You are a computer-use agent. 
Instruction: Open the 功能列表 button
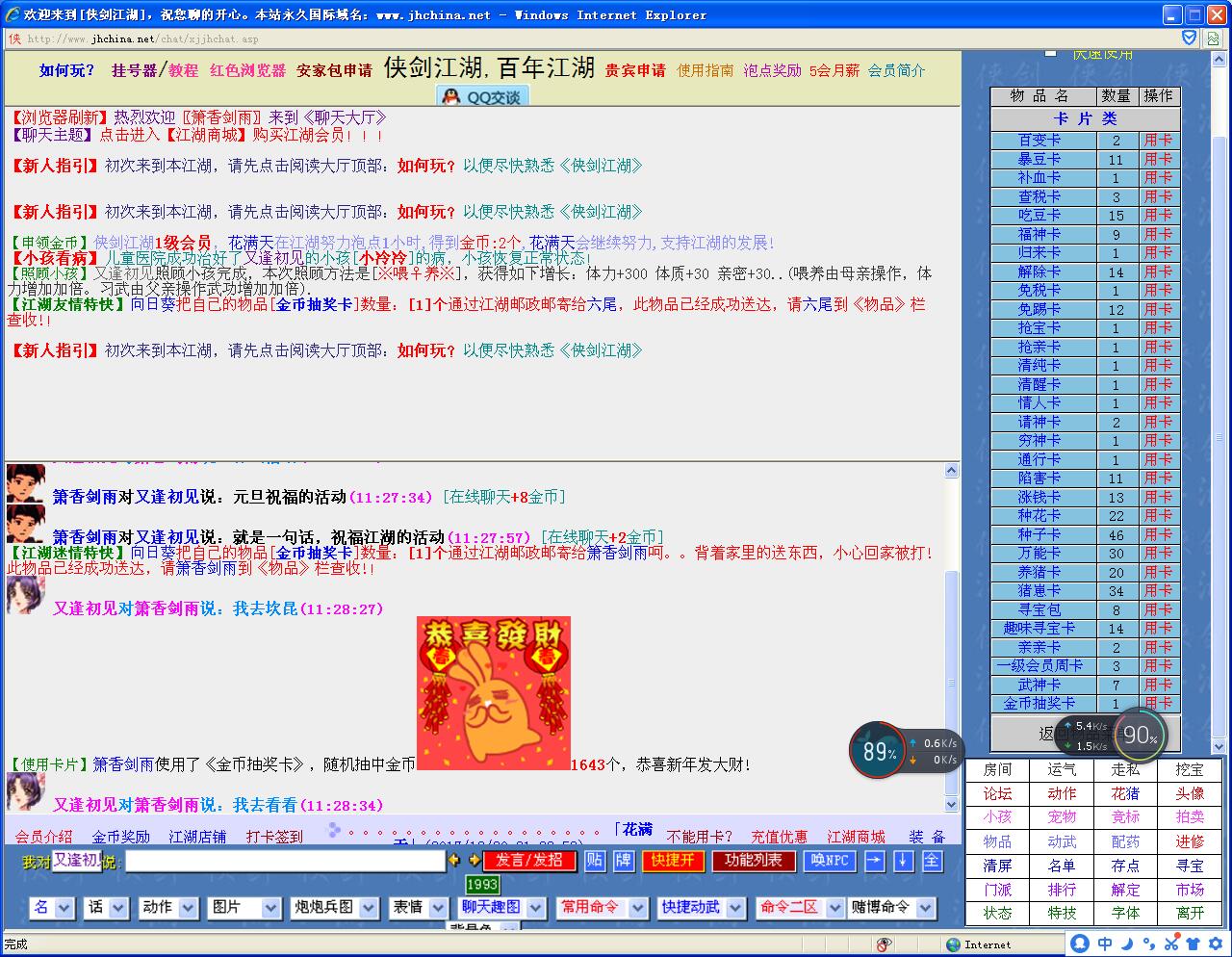(753, 860)
